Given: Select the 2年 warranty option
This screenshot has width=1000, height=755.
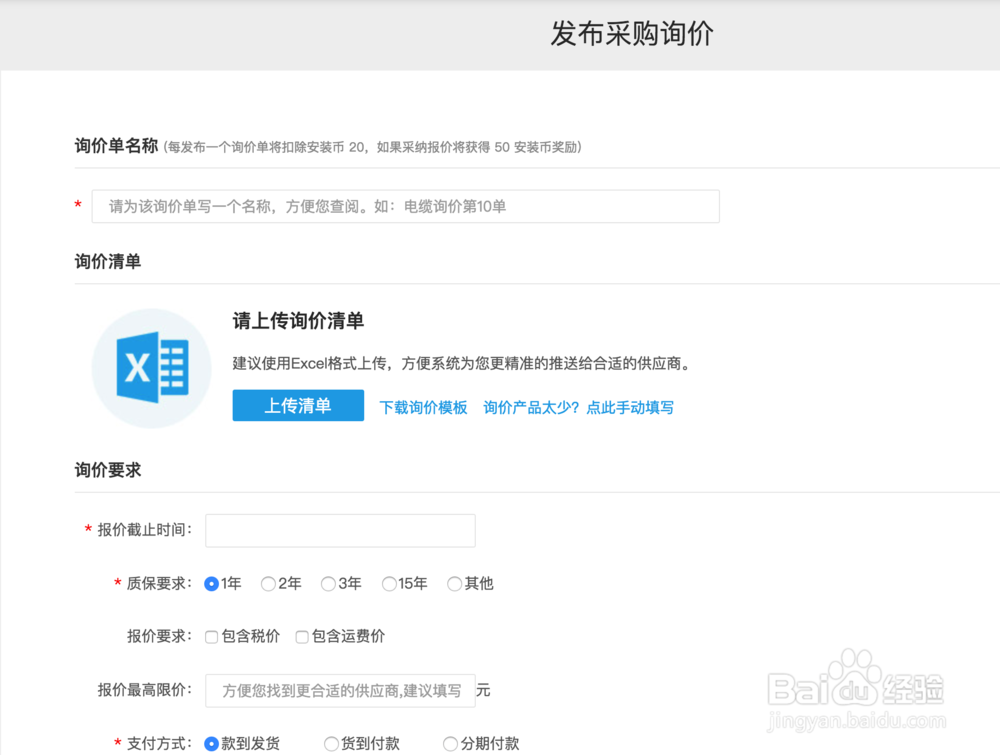Looking at the screenshot, I should point(268,583).
